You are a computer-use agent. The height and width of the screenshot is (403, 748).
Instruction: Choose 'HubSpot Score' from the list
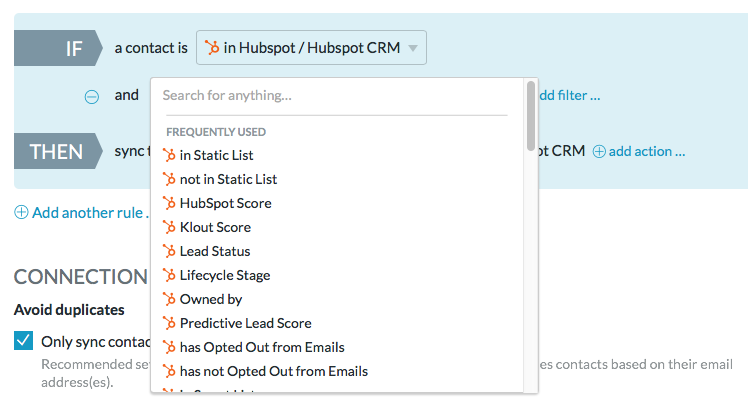click(225, 203)
